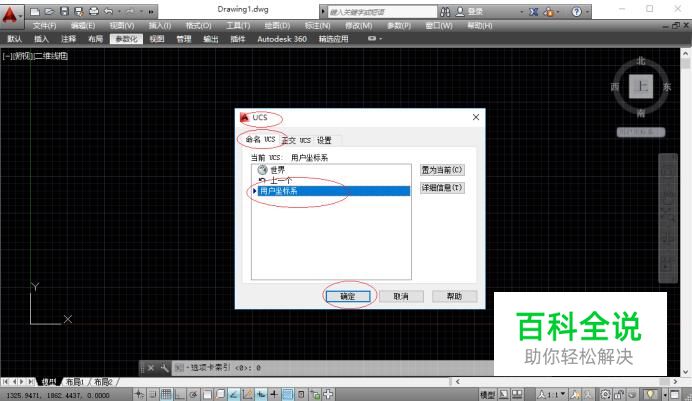Click the stay connected icon
Viewport: 692px width, 401px height.
coord(549,12)
